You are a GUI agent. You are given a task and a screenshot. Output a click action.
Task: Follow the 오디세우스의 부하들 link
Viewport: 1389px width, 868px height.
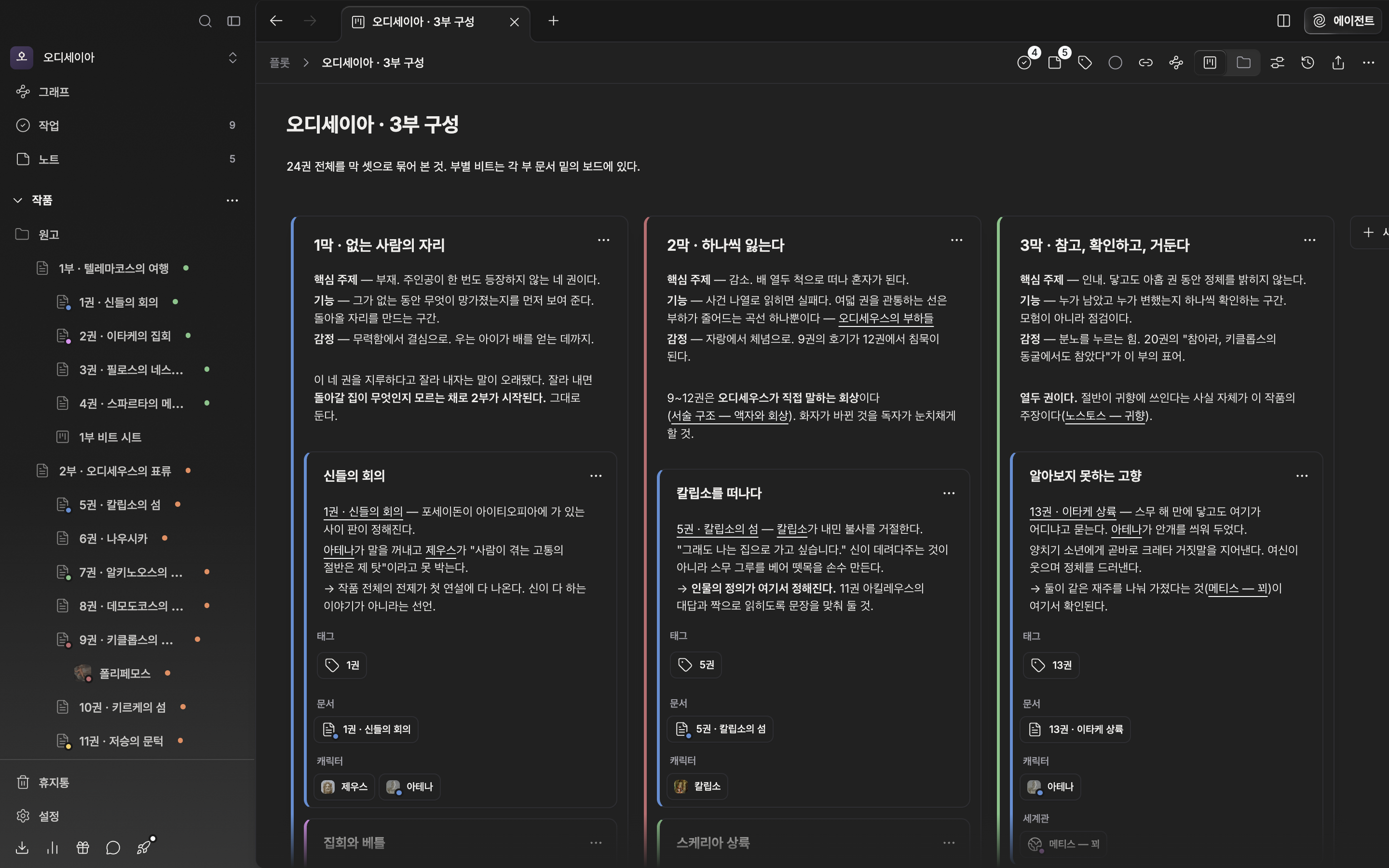coord(885,318)
